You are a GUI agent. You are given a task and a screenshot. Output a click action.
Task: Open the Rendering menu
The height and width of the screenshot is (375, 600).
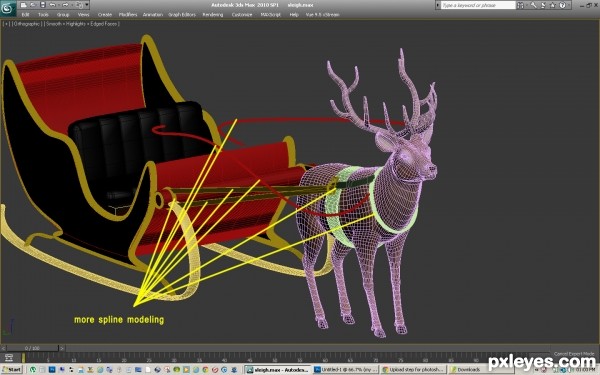pyautogui.click(x=213, y=15)
